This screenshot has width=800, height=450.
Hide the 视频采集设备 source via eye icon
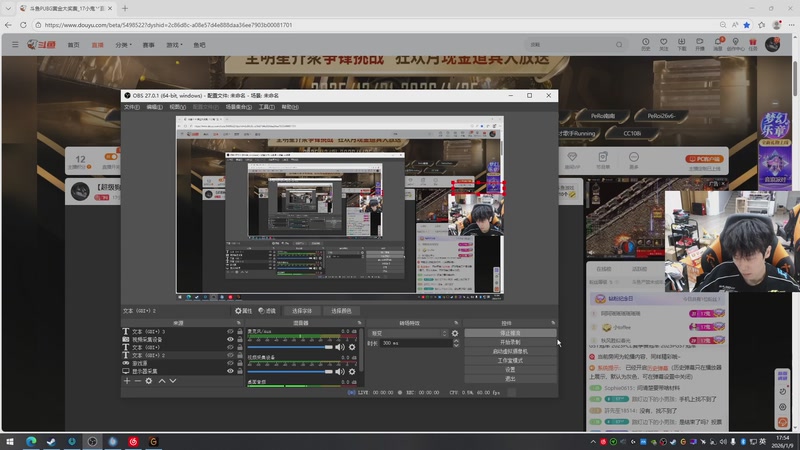(230, 339)
